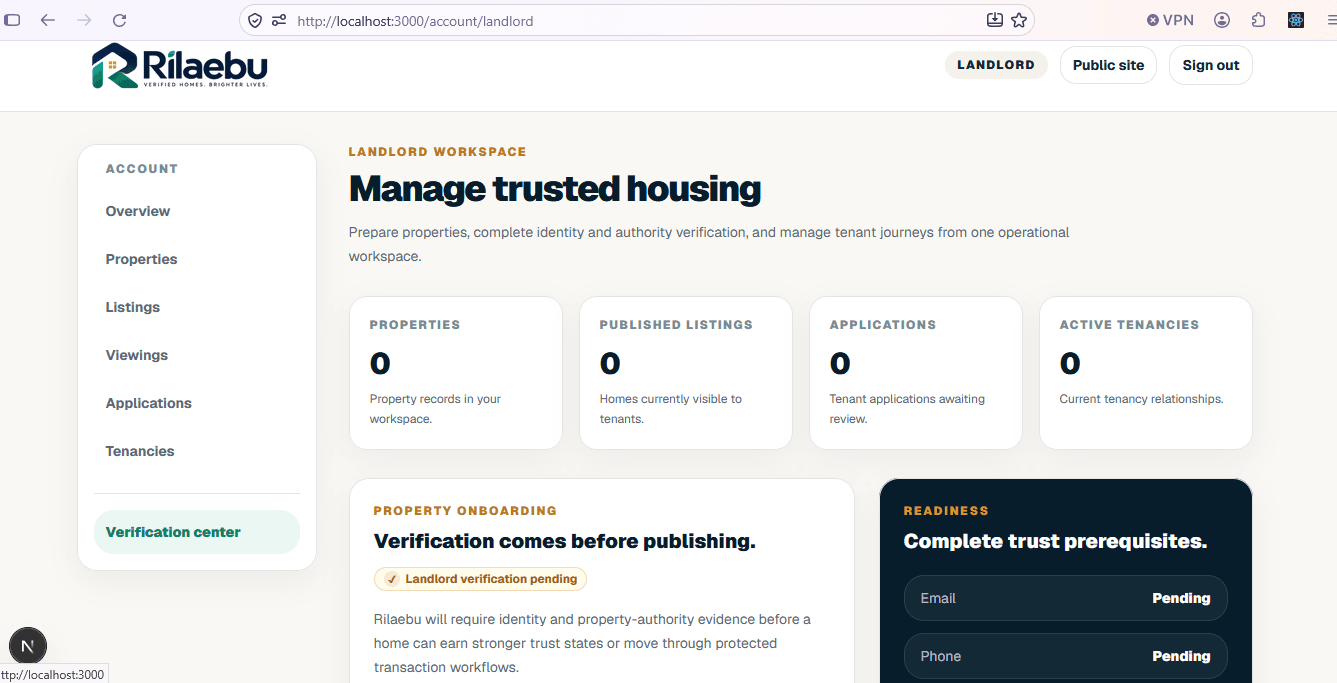Click the Rilaebu logo
The image size is (1337, 683).
(x=180, y=66)
